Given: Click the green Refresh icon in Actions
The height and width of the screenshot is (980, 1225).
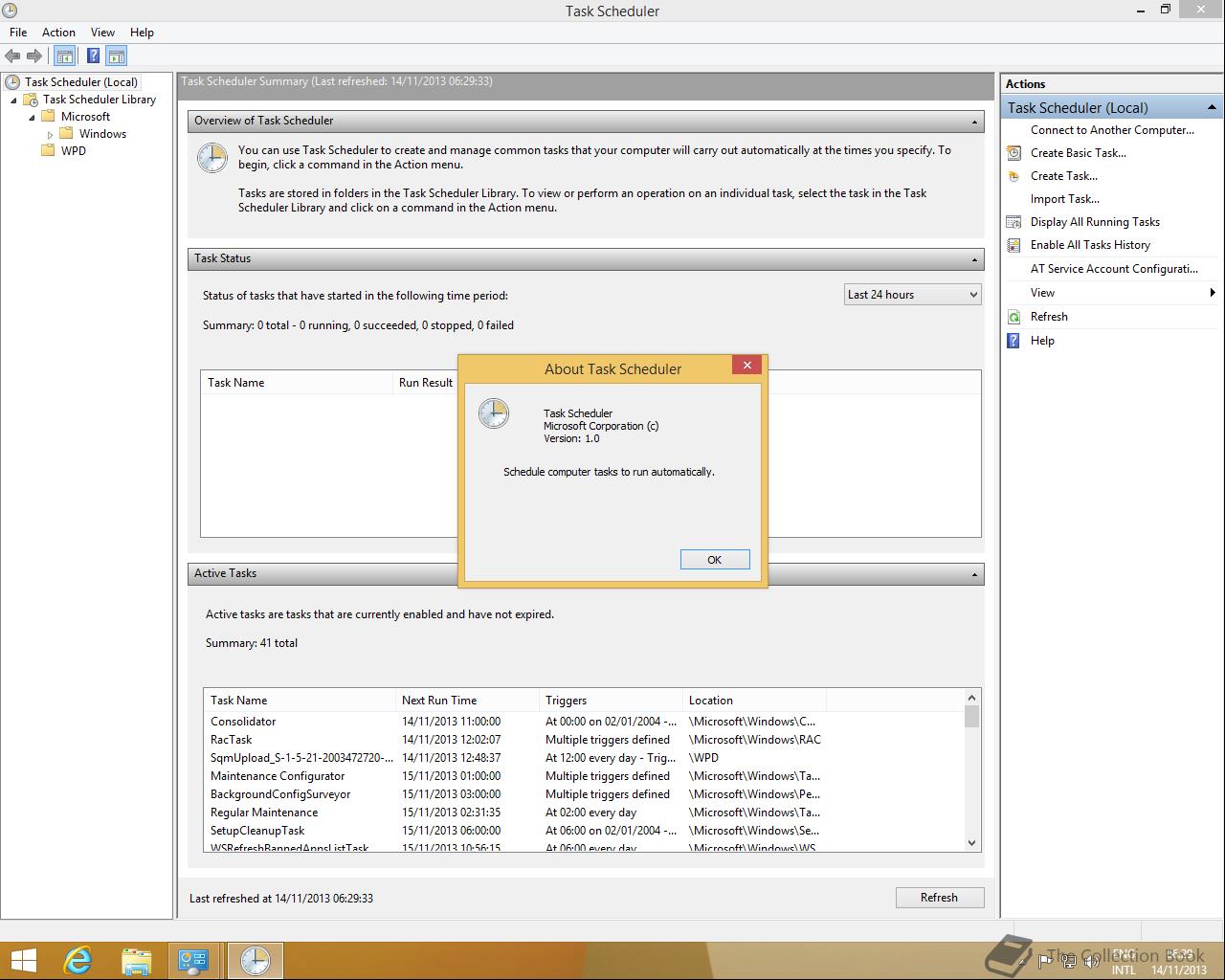Looking at the screenshot, I should coord(1013,317).
